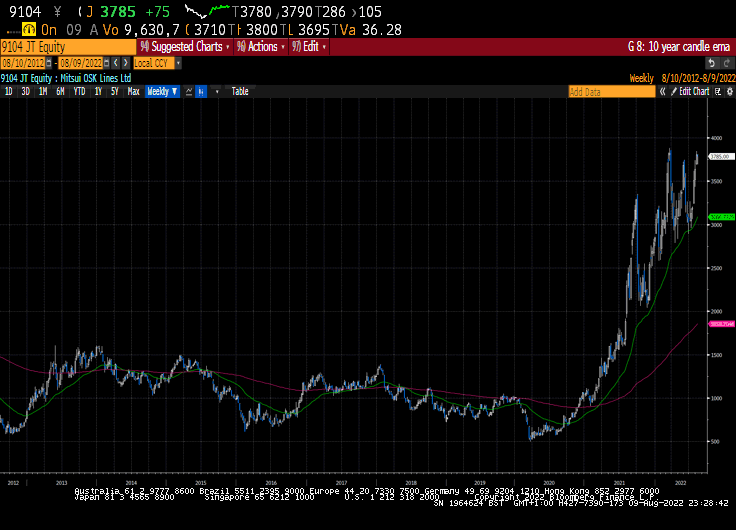Screen dimensions: 736x530
Task: Select the 1Y range tab
Action: (x=98, y=92)
